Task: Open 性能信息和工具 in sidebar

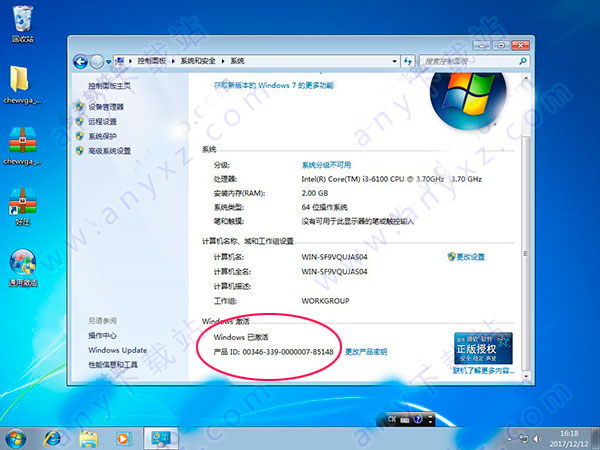Action: tap(113, 365)
